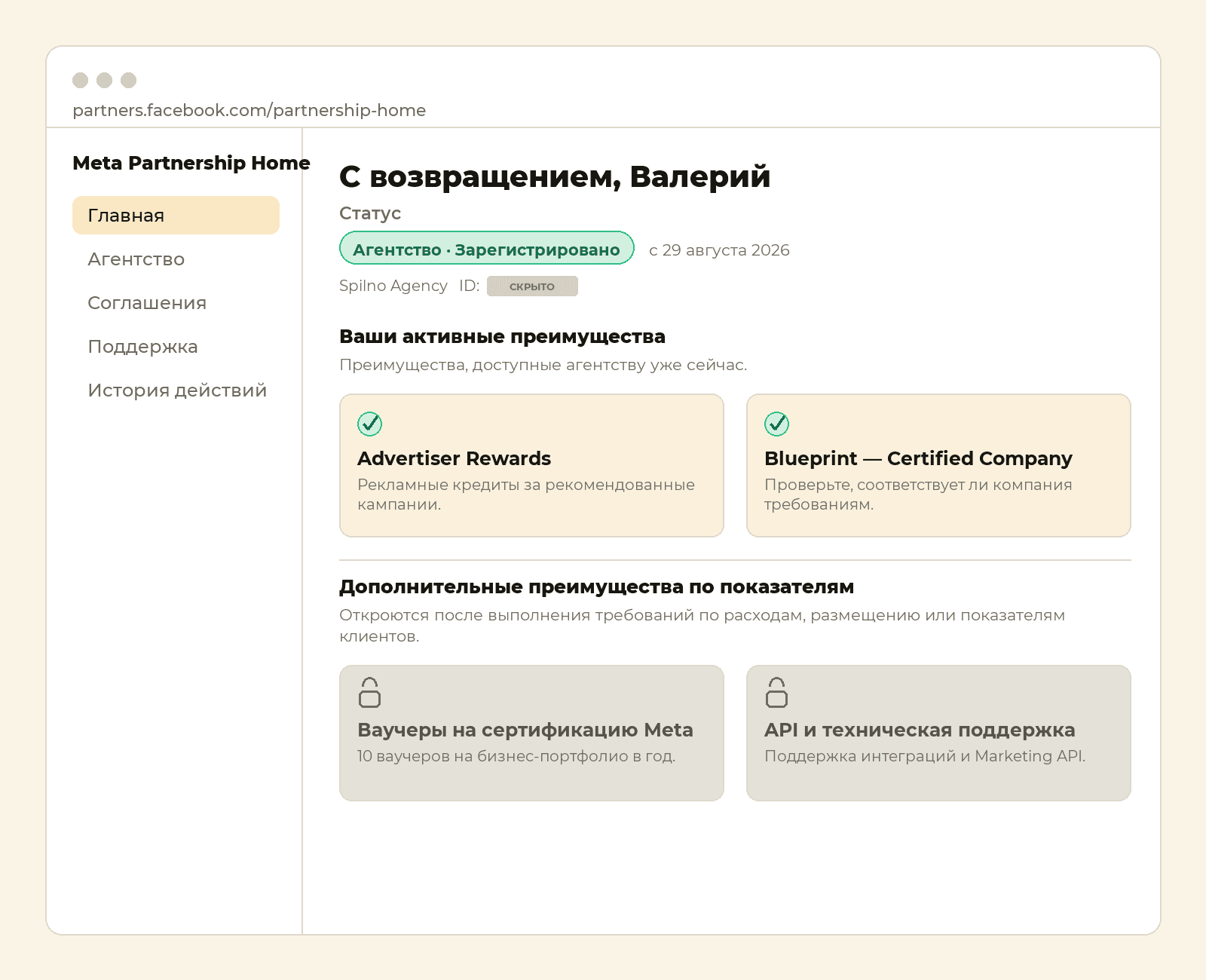
Task: Open Blueprint — Certified Company card
Action: [938, 465]
